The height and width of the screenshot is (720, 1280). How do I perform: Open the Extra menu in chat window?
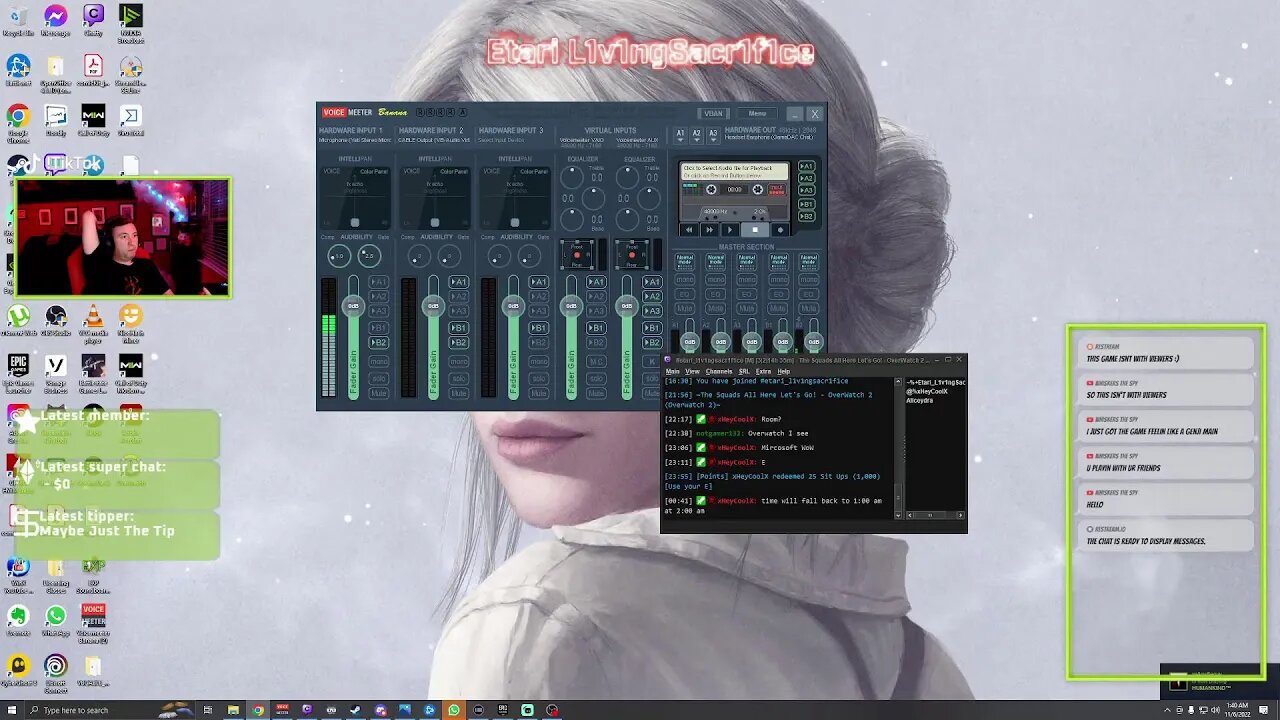coord(763,371)
